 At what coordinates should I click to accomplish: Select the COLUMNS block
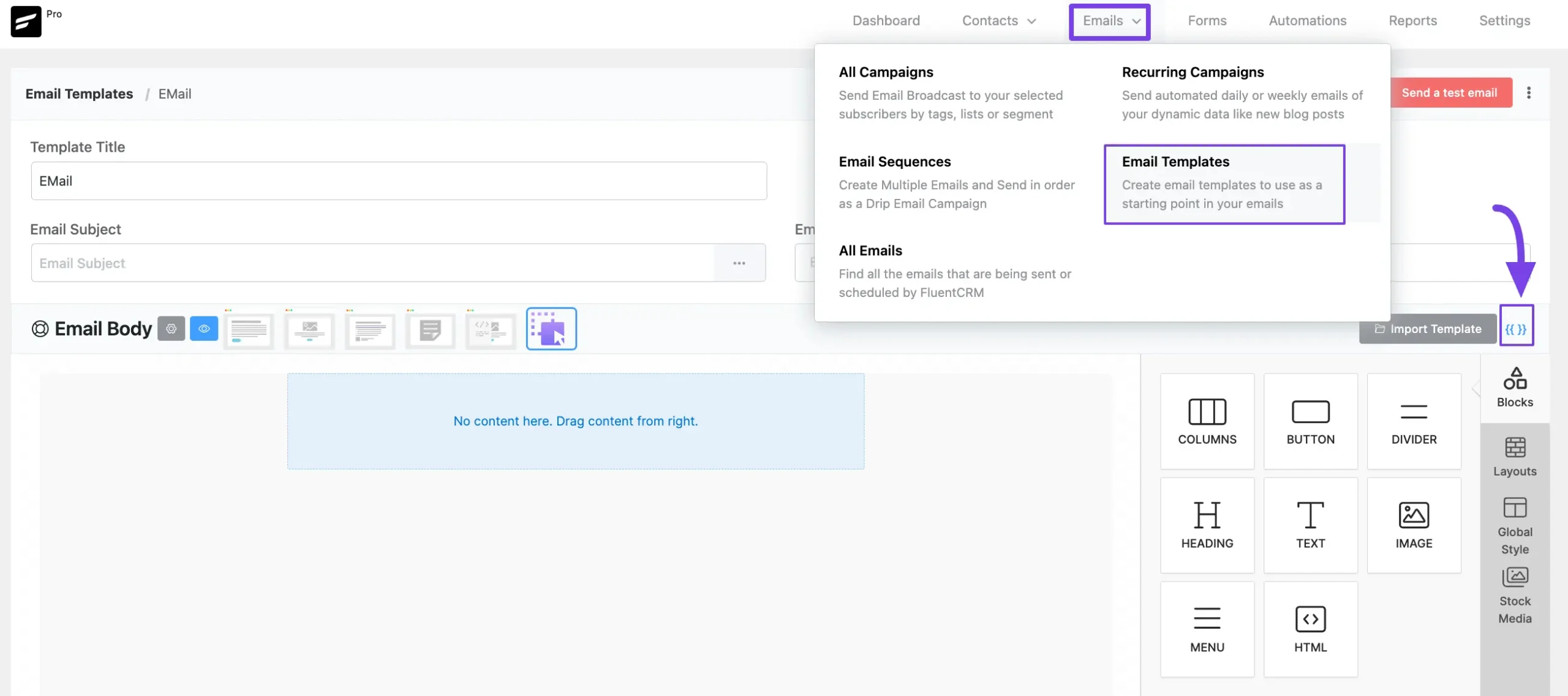point(1207,421)
